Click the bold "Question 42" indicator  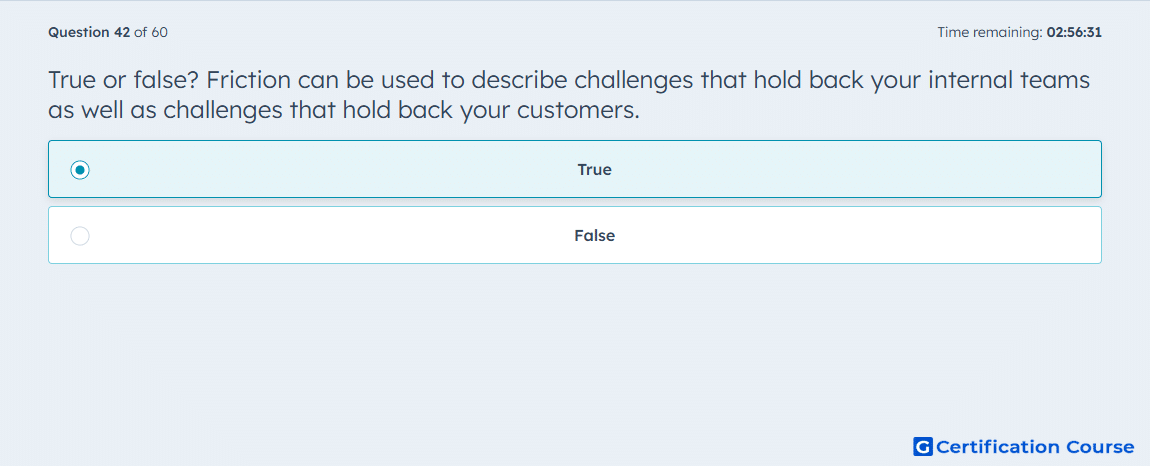[x=89, y=32]
